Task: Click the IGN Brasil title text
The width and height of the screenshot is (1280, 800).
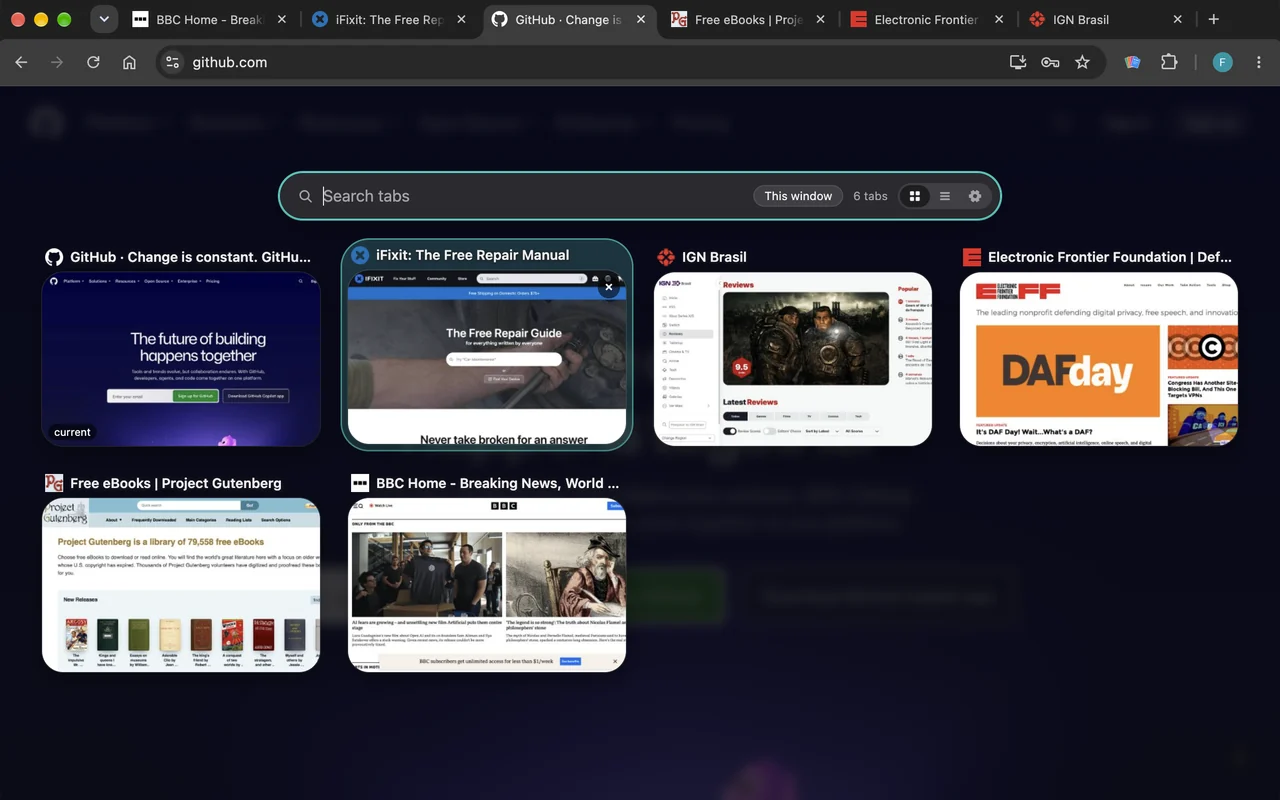Action: tap(714, 257)
